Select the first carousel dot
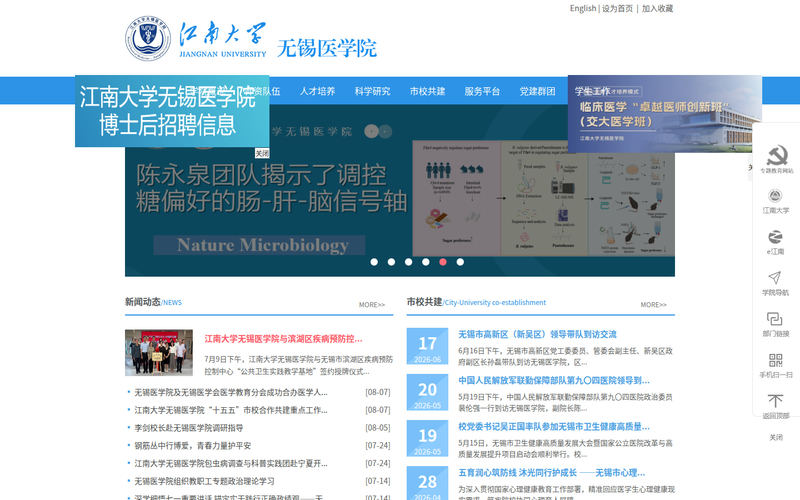The image size is (800, 500). (374, 262)
